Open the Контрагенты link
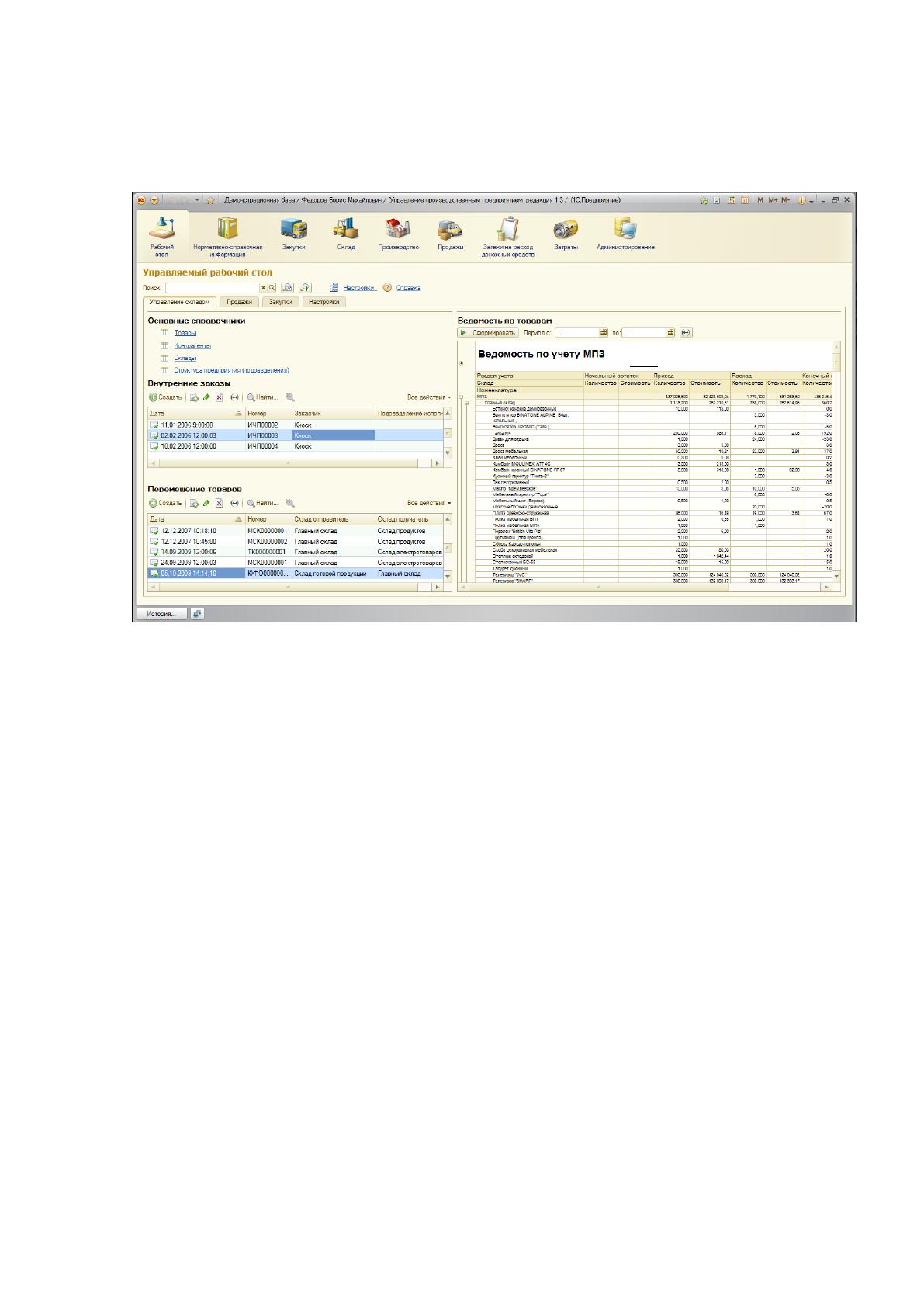The image size is (924, 1307). point(192,345)
